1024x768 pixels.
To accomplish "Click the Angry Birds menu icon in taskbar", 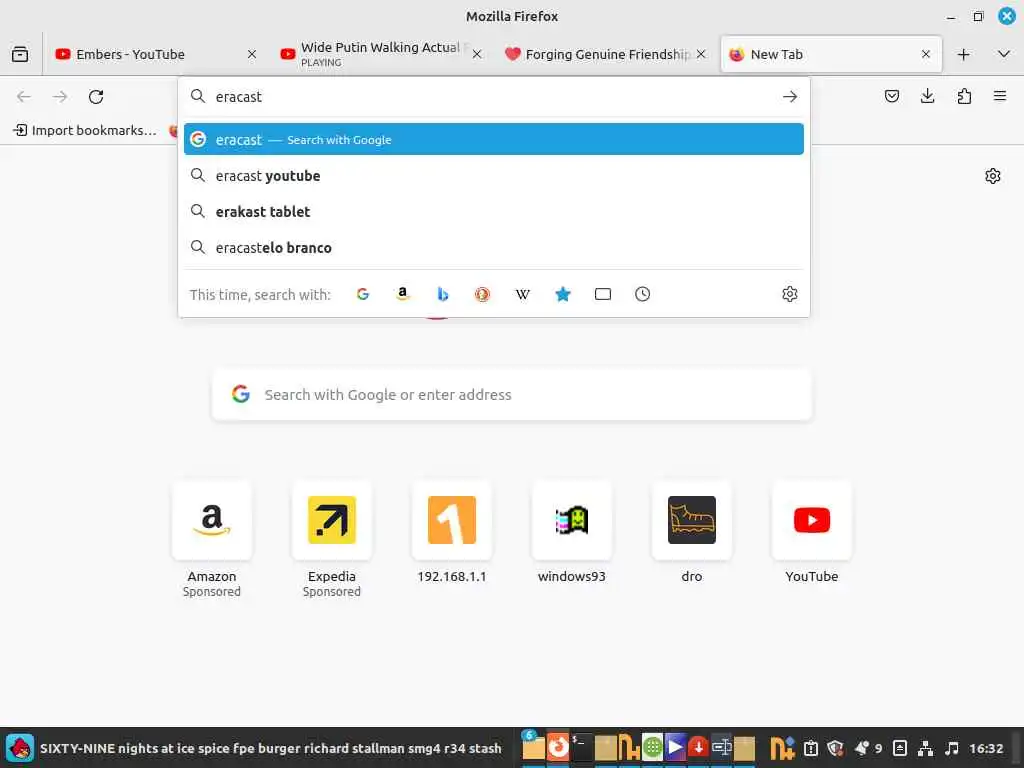I will click(20, 748).
